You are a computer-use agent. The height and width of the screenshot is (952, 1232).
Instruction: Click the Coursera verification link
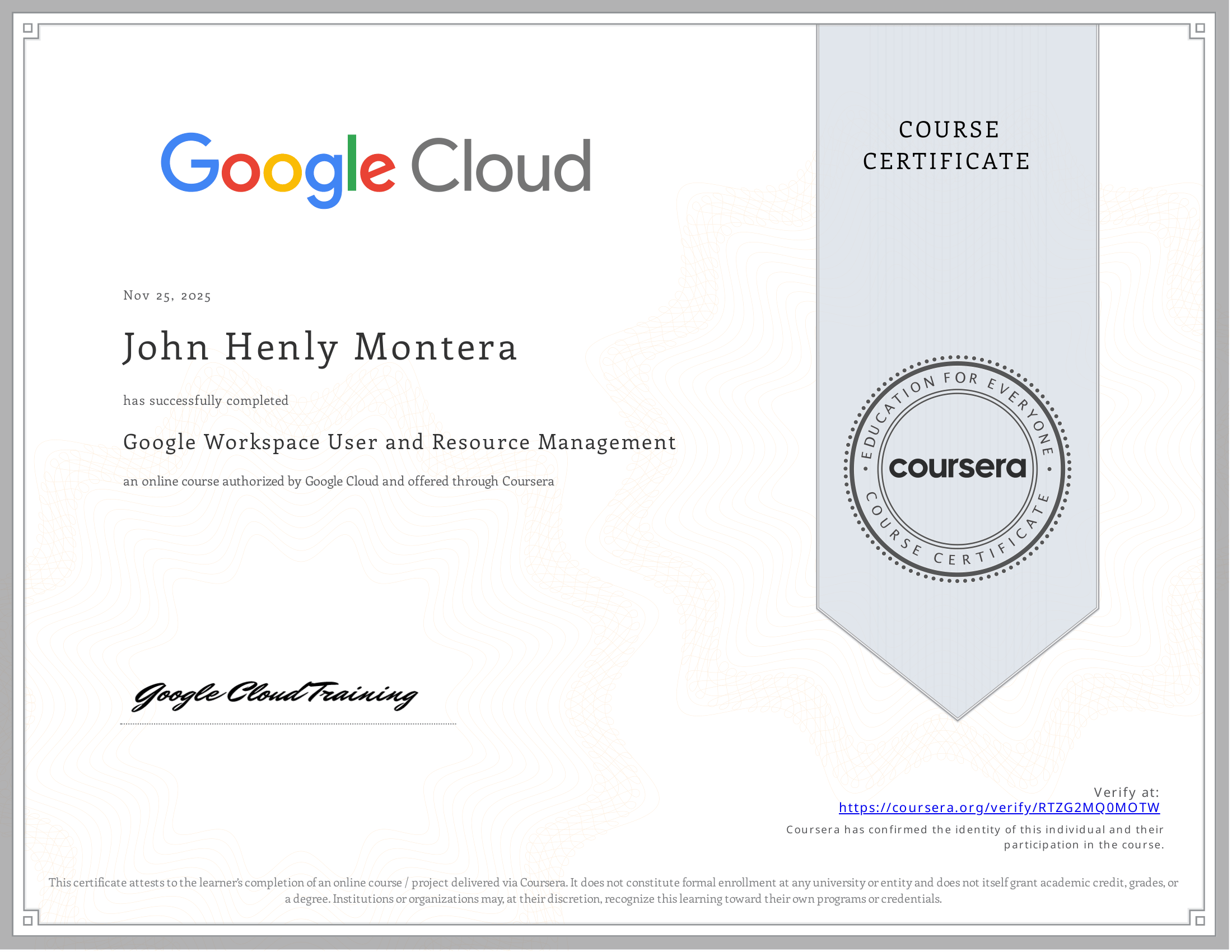click(999, 808)
